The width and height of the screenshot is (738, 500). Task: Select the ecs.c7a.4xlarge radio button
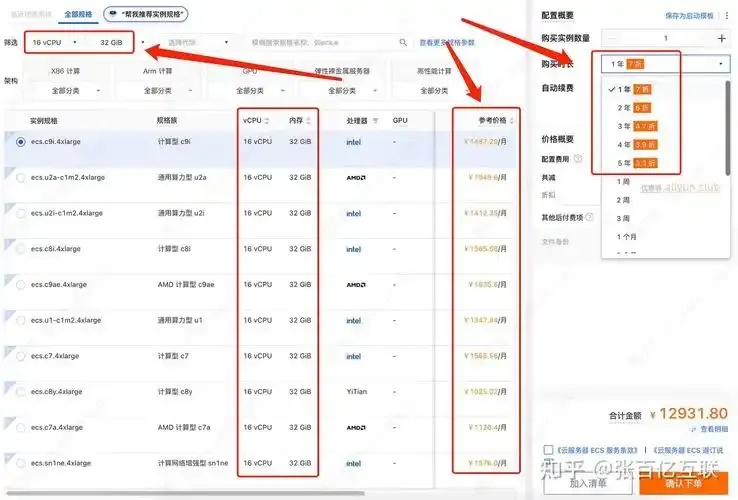coord(21,428)
